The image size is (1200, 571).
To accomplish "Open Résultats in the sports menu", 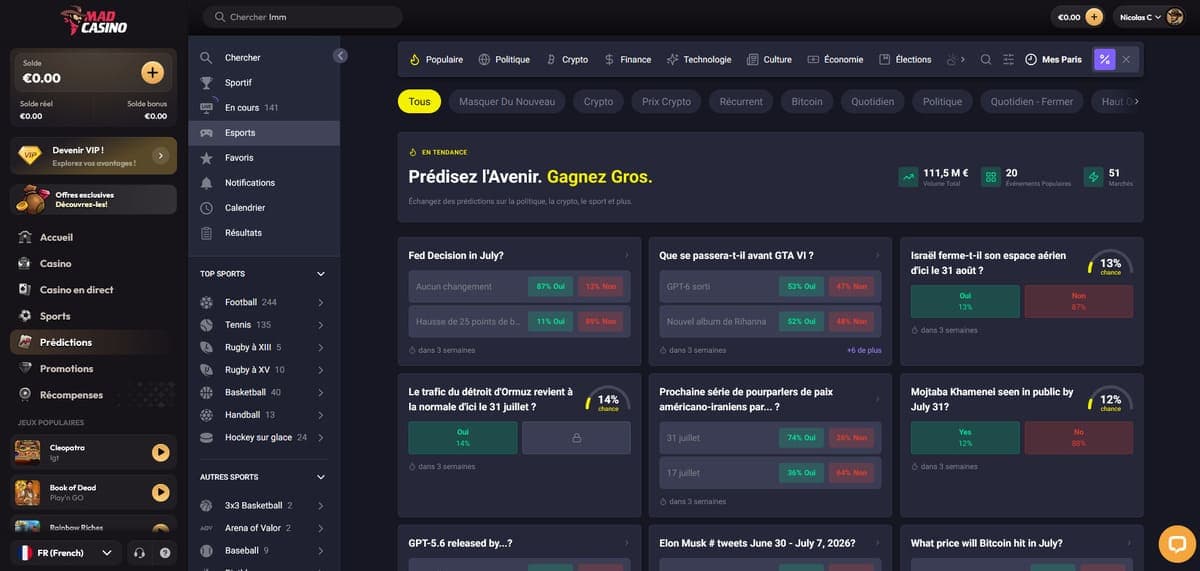I will 264,233.
